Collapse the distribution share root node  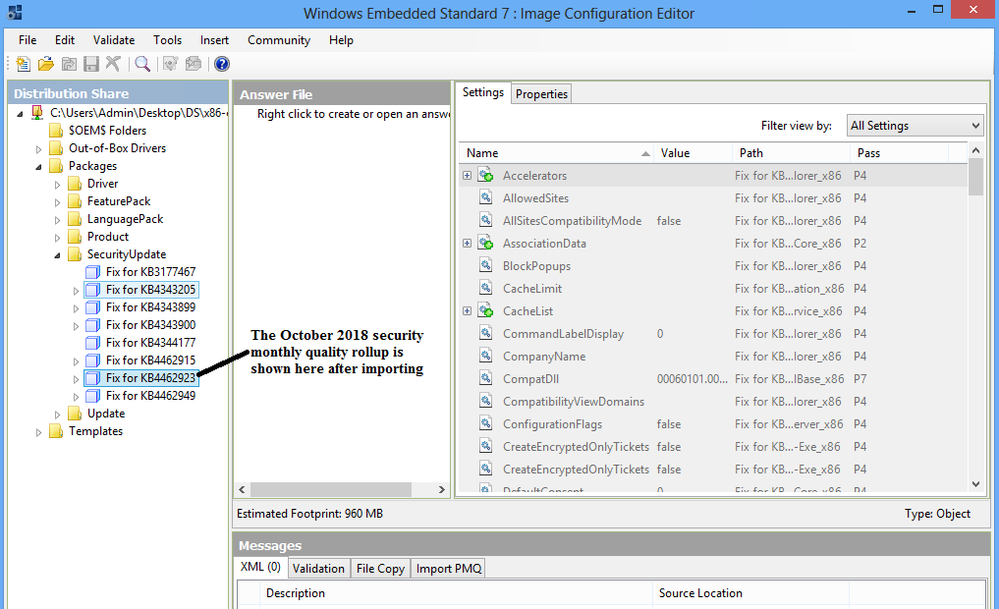click(x=20, y=114)
